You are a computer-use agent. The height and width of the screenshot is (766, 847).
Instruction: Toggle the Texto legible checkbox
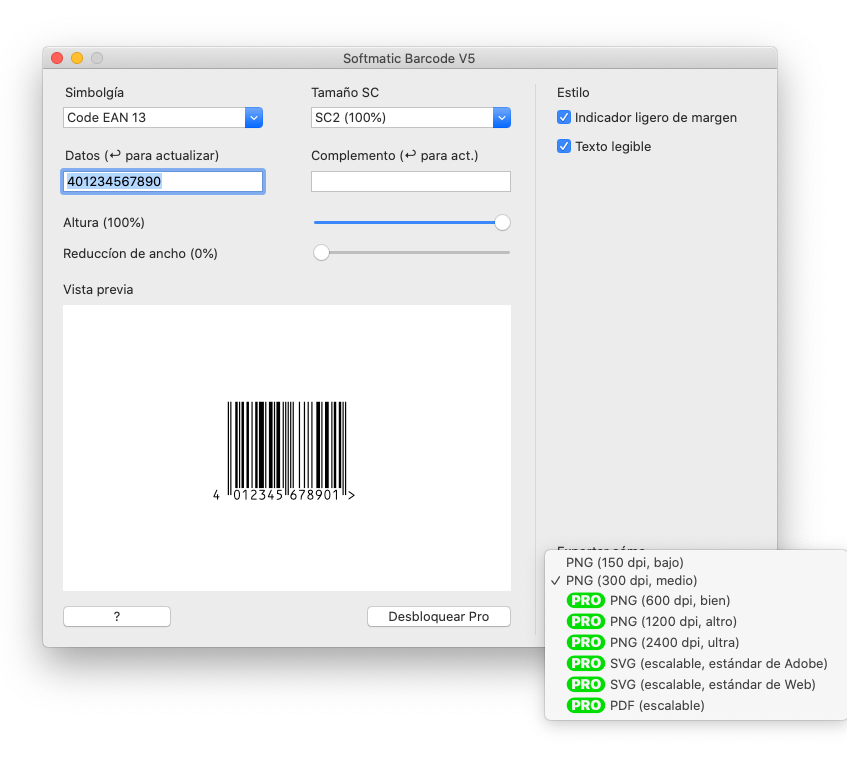point(564,147)
